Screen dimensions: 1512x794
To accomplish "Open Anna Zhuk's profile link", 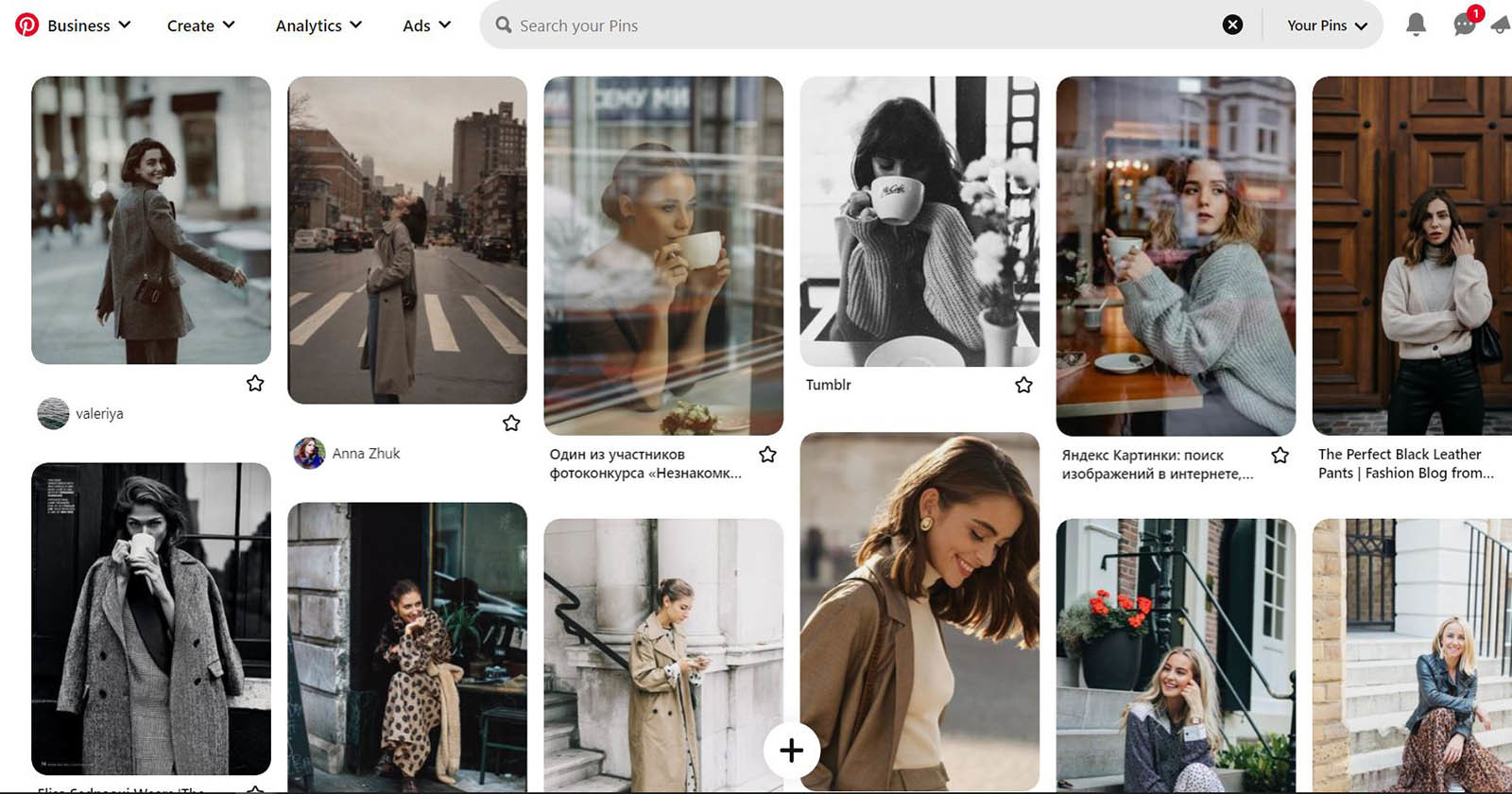I will pyautogui.click(x=366, y=454).
